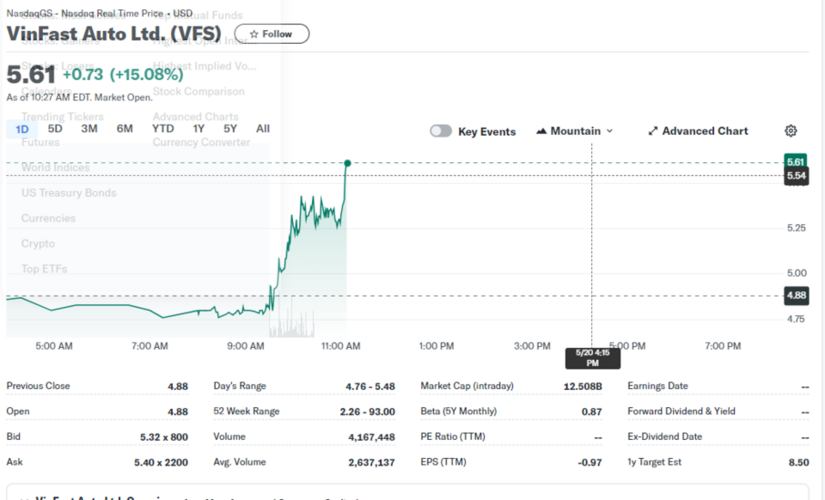Select the 1Y chart range

coord(198,129)
